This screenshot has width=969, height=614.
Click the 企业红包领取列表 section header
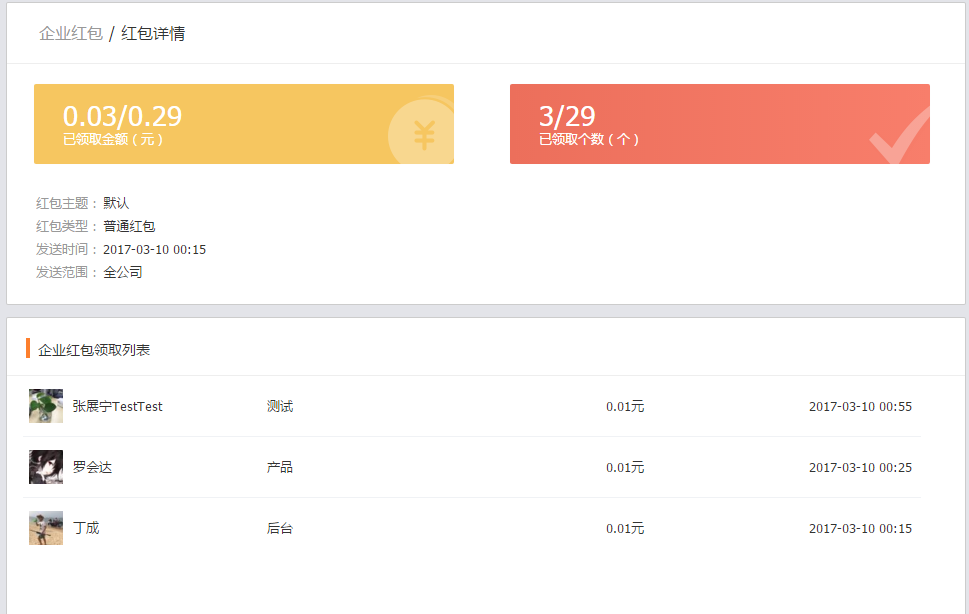click(x=94, y=350)
